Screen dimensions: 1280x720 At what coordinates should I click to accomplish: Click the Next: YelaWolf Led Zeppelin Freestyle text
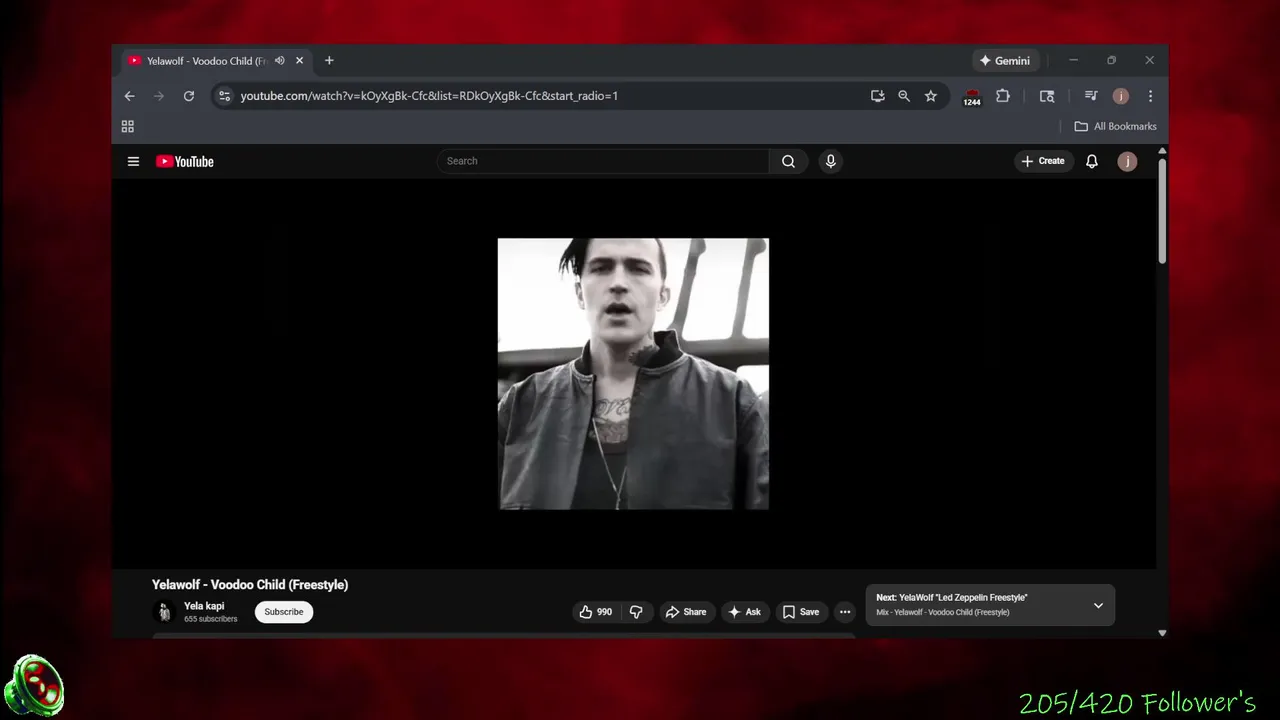point(952,598)
